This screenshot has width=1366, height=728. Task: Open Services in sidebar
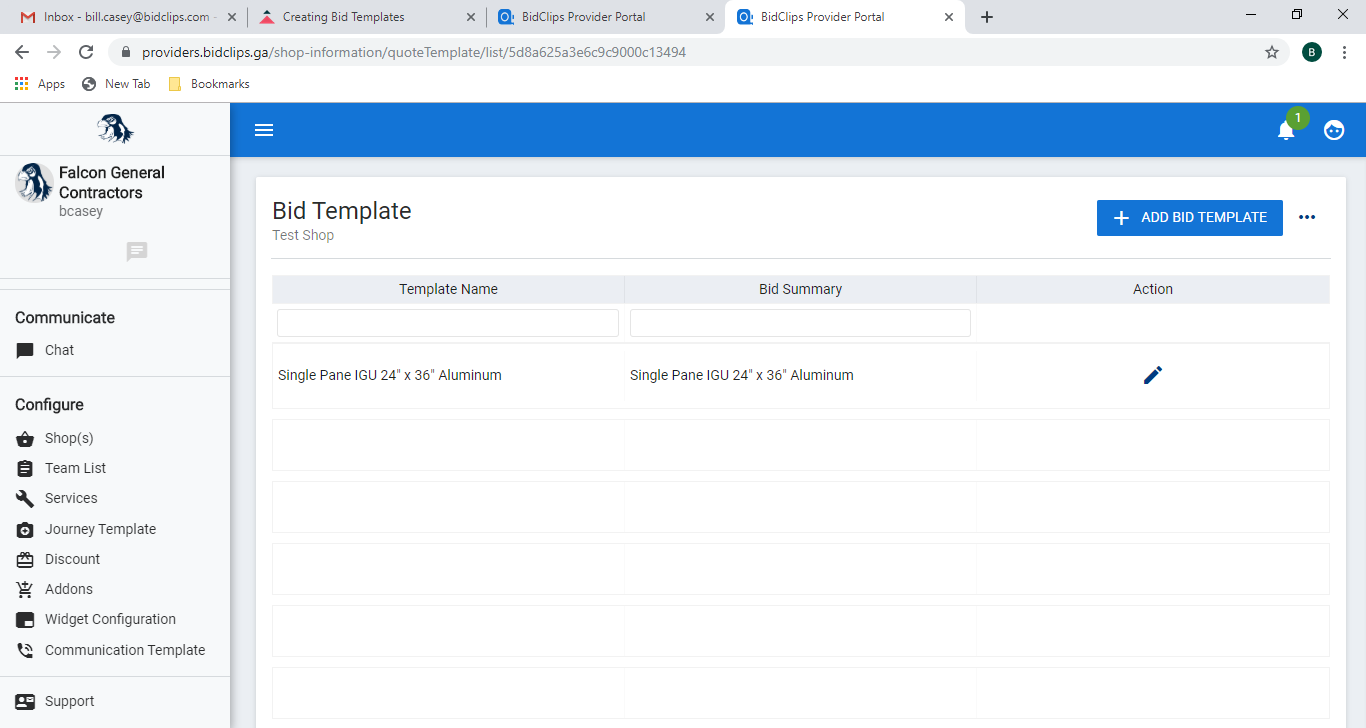pos(71,499)
